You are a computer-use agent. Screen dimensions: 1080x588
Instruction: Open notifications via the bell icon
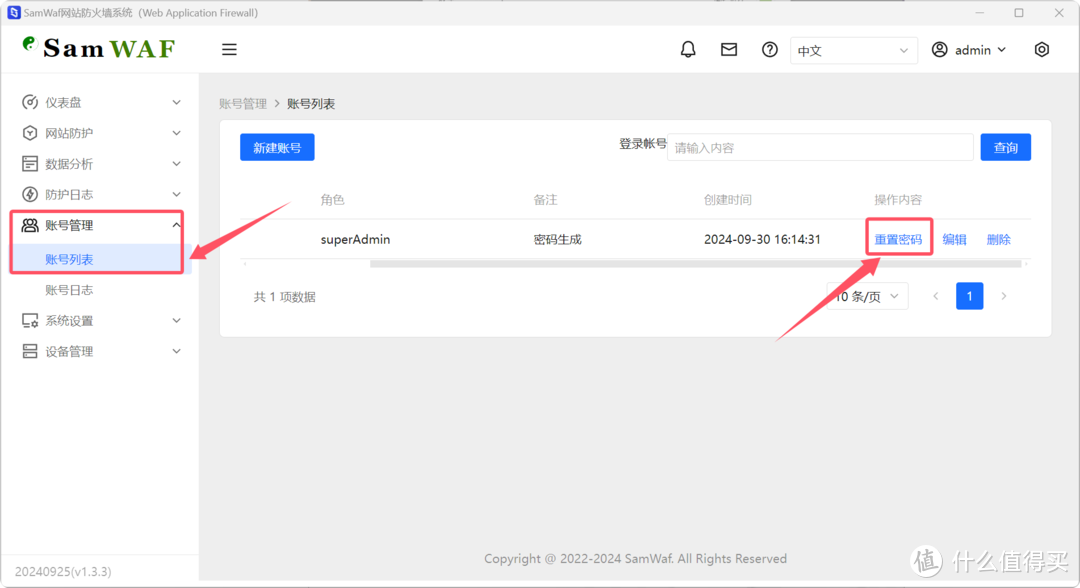pyautogui.click(x=688, y=48)
